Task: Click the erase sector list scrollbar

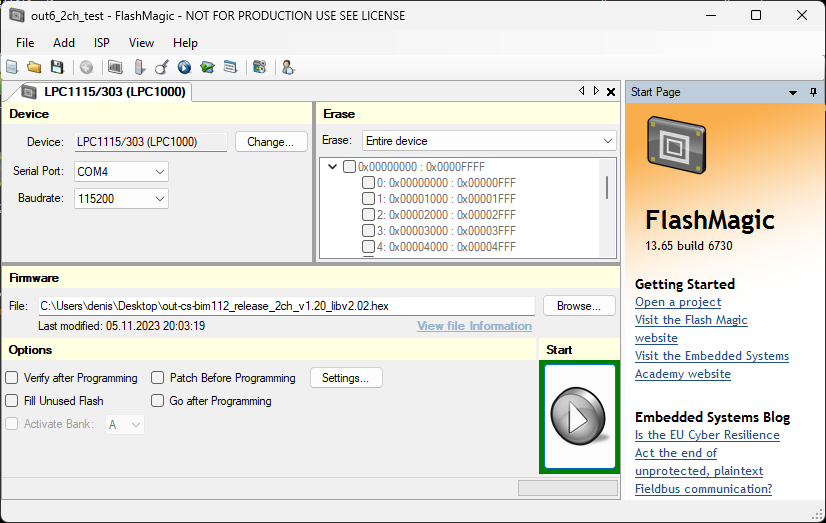Action: point(606,188)
